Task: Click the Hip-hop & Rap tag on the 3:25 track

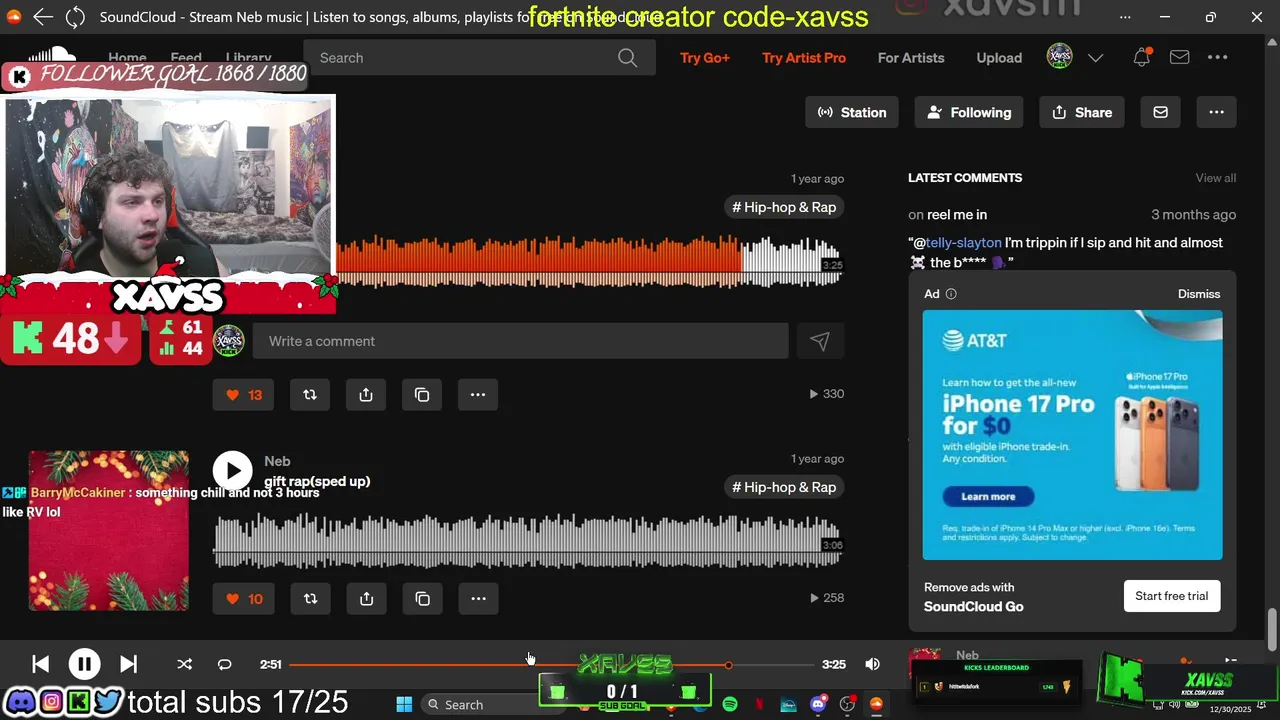Action: point(784,207)
